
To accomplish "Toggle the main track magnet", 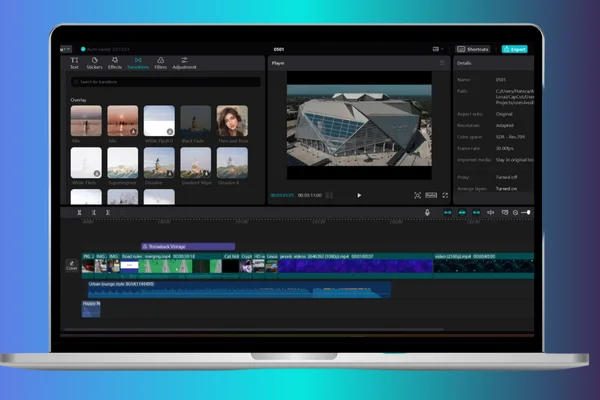I will (447, 212).
